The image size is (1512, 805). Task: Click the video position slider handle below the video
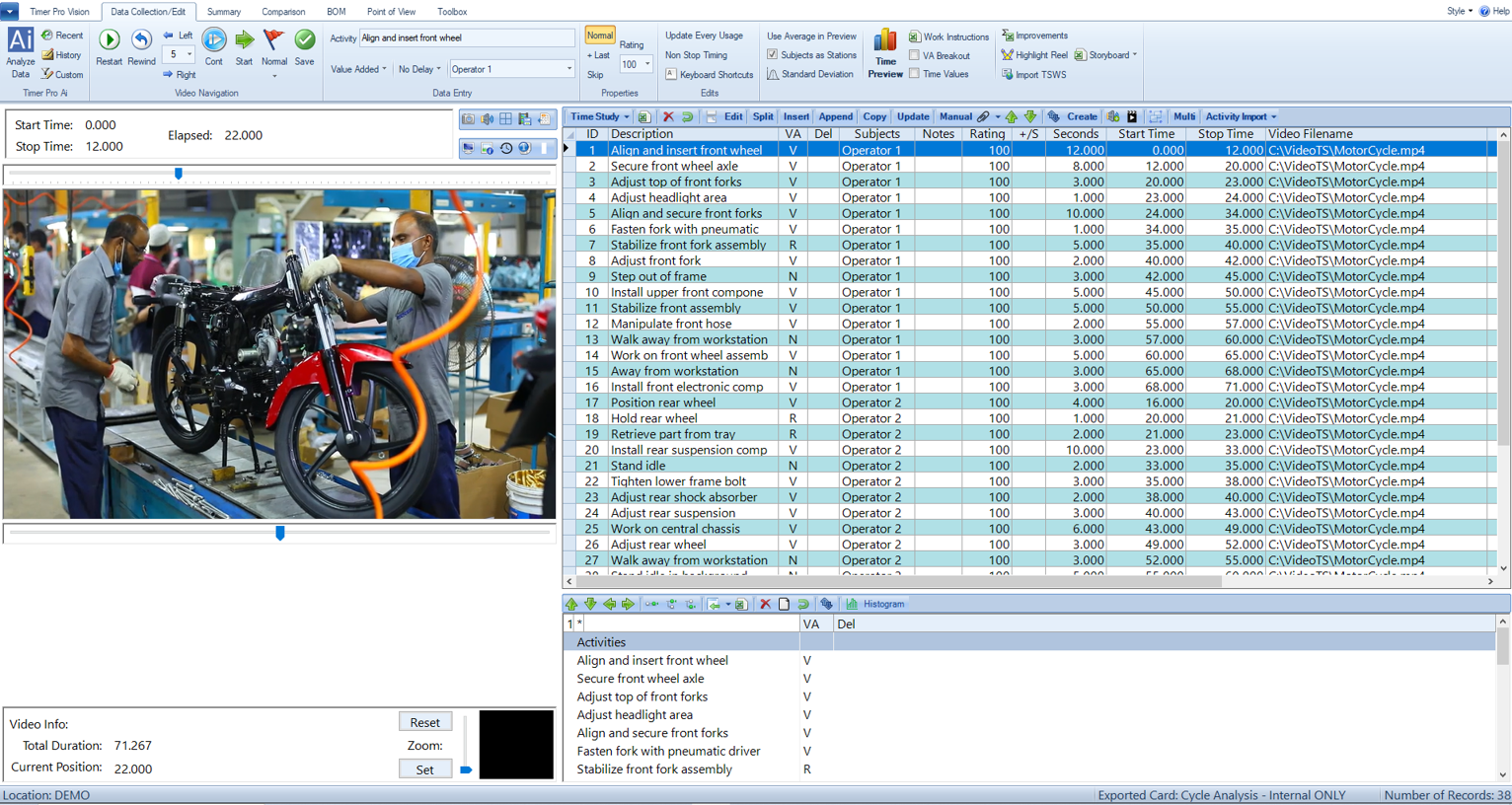[280, 533]
